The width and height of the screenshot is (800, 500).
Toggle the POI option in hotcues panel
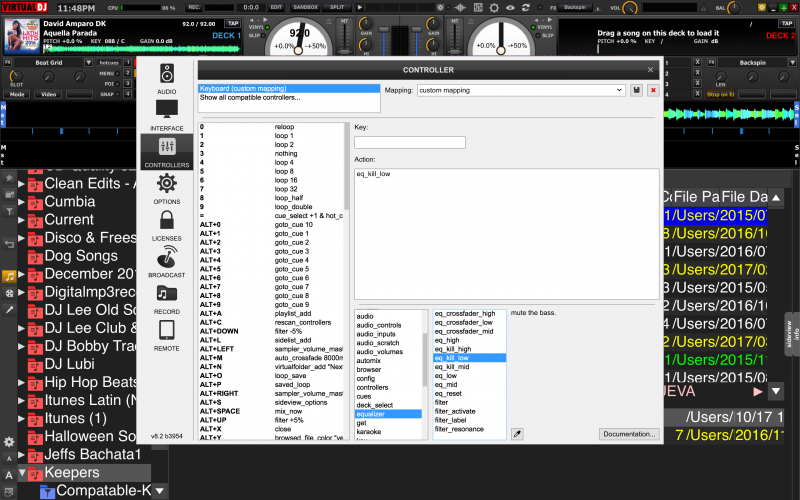tap(113, 84)
